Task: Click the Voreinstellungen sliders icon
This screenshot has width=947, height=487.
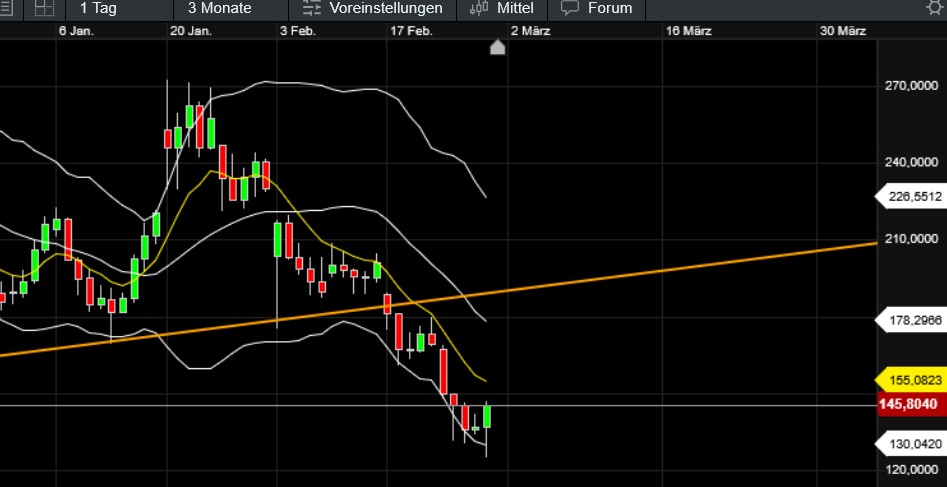Action: coord(312,8)
